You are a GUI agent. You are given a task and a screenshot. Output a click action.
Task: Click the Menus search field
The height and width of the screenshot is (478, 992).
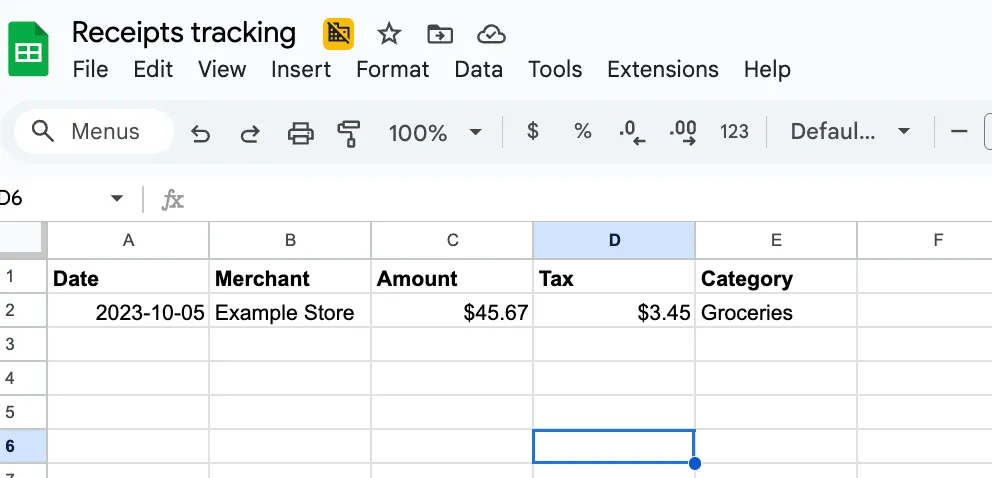[x=94, y=132]
